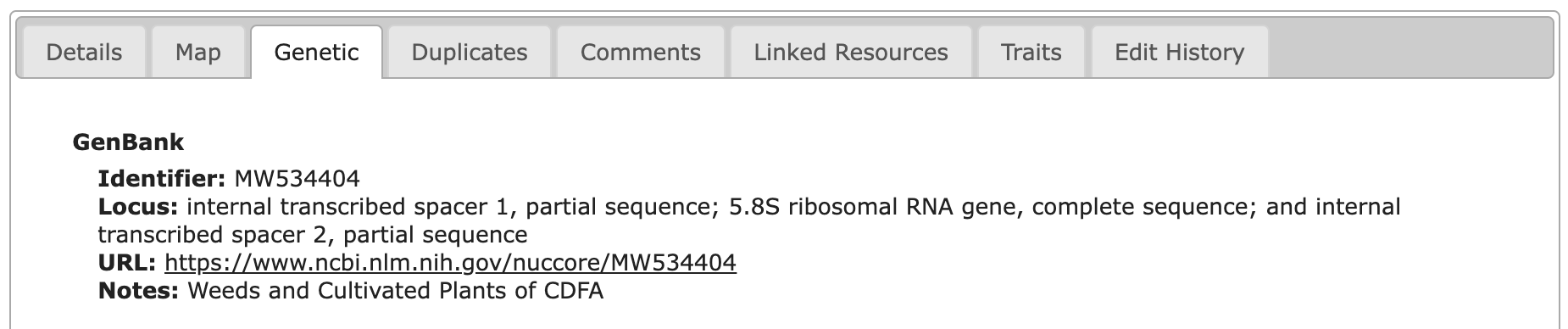Screen dimensions: 1568x329
Task: Click the bold Notes label
Action: coord(138,291)
